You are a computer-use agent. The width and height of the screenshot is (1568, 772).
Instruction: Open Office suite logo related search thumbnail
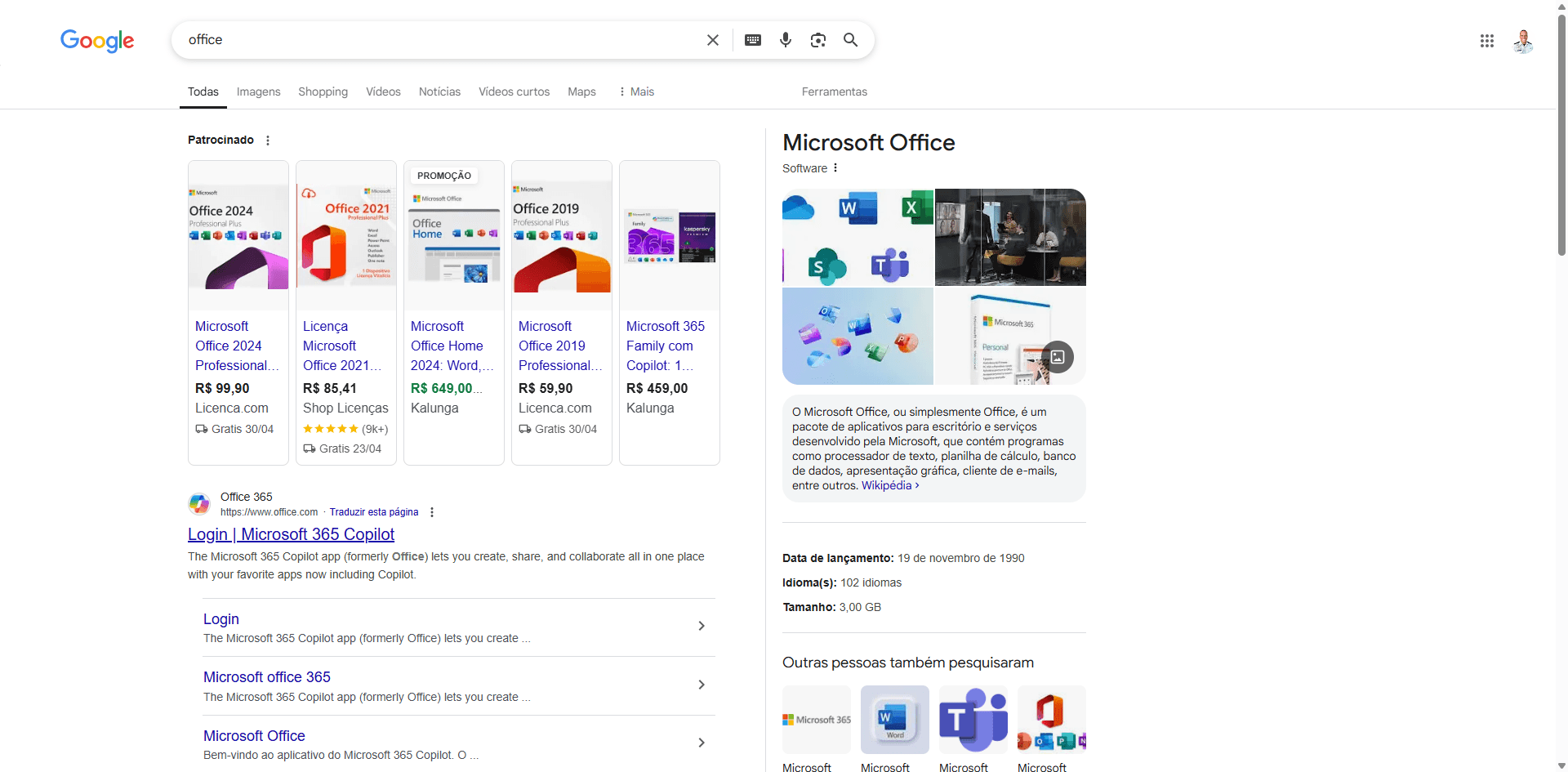[1052, 720]
